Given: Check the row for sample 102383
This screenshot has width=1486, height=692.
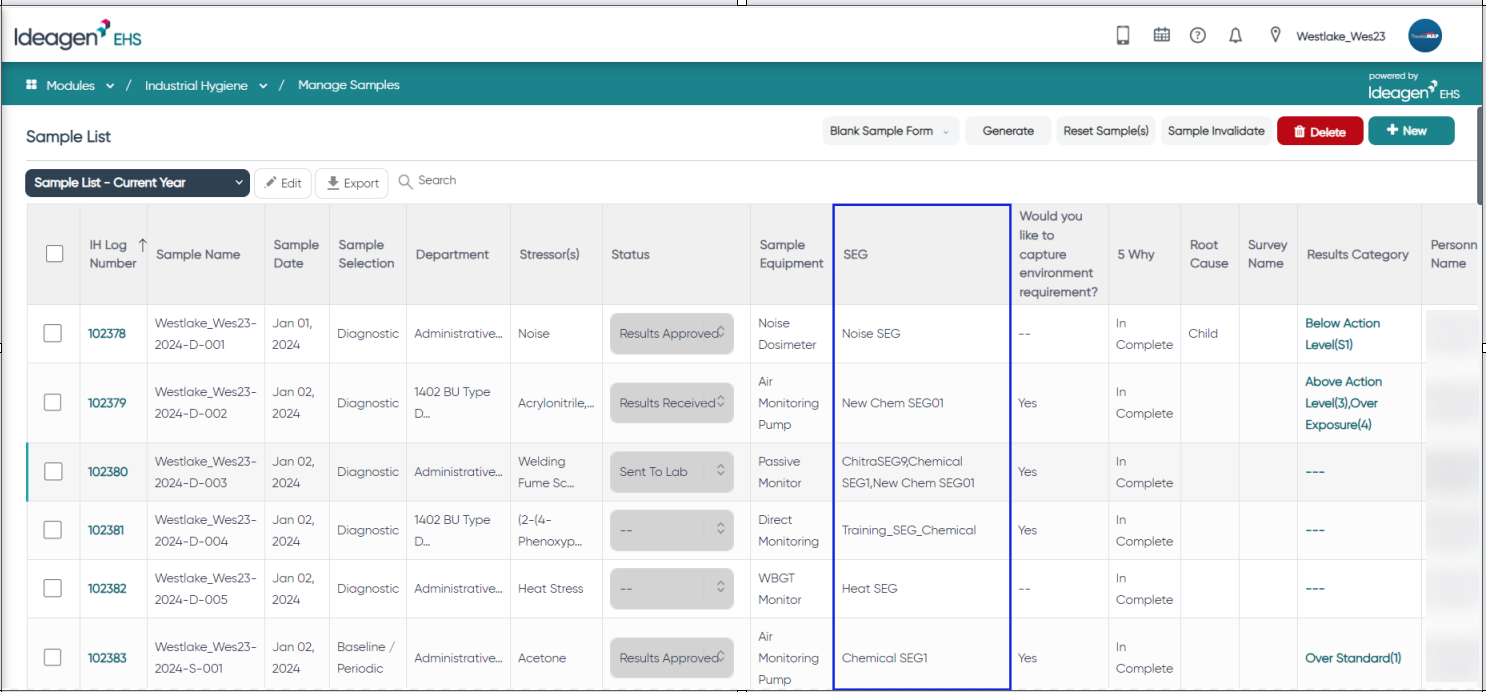Looking at the screenshot, I should tap(53, 657).
